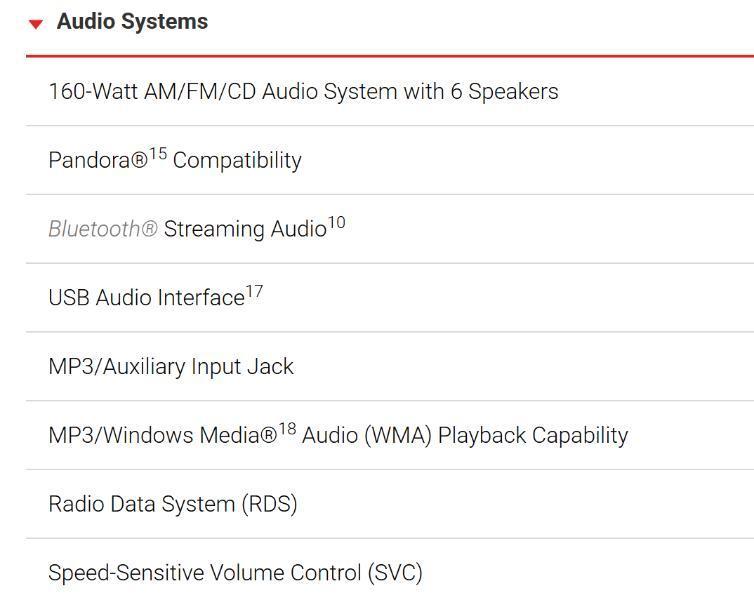The height and width of the screenshot is (600, 754).
Task: Click the MP3/Windows Media text
Action: (x=162, y=436)
